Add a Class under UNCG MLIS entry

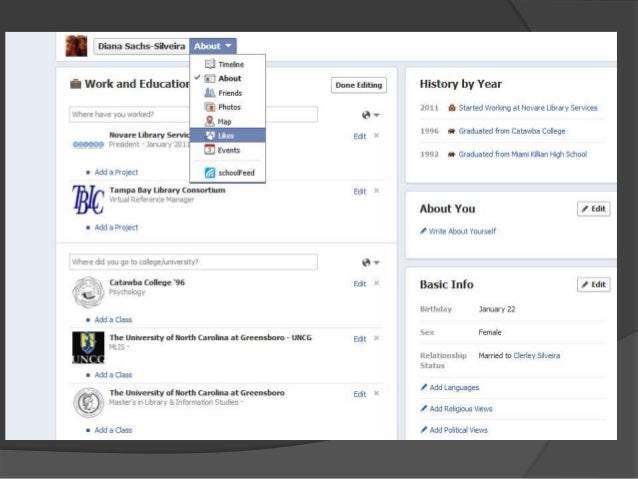(113, 375)
